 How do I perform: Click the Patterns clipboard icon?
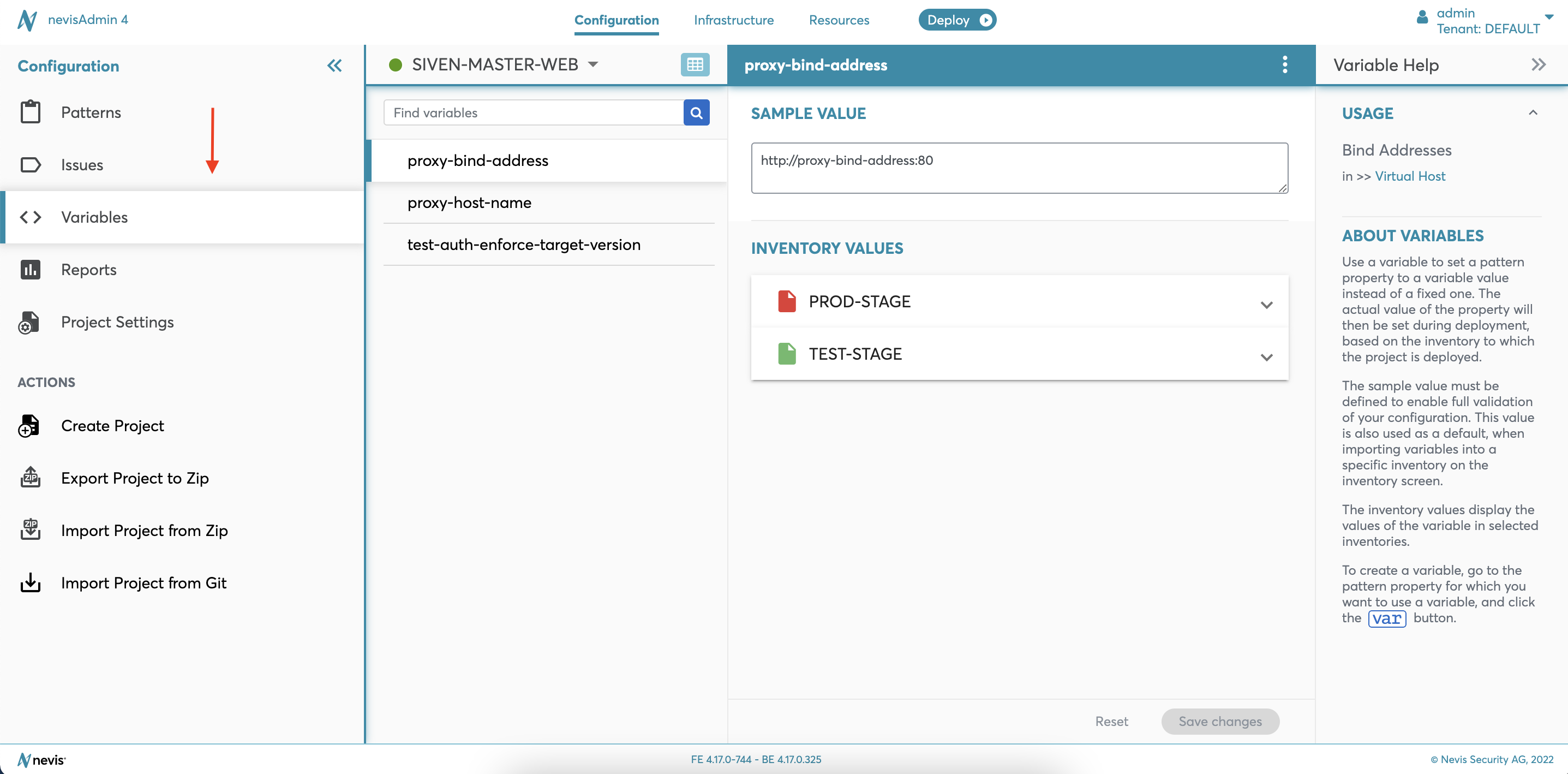(30, 112)
